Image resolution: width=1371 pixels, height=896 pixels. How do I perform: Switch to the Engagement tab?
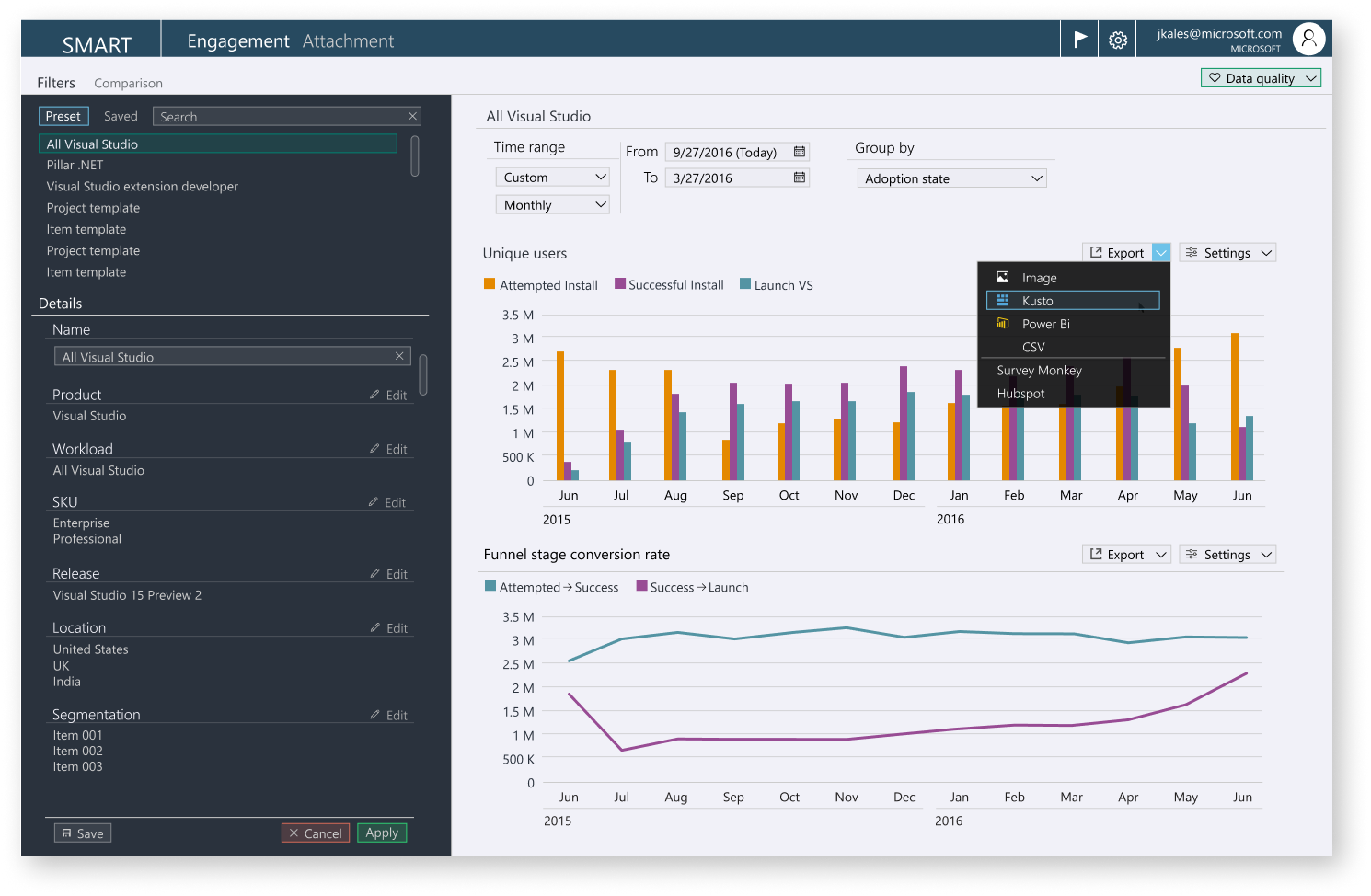238,40
